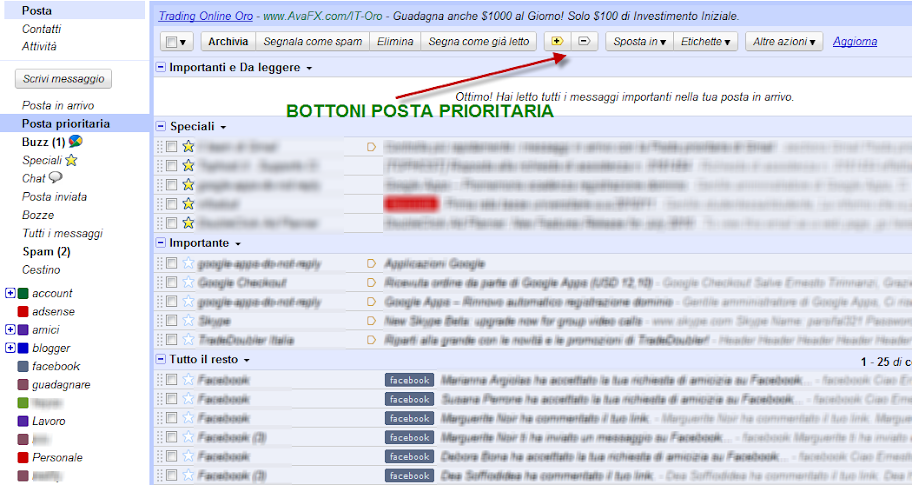Image resolution: width=912 pixels, height=485 pixels.
Task: Mark as not important with the minus button
Action: [x=585, y=41]
